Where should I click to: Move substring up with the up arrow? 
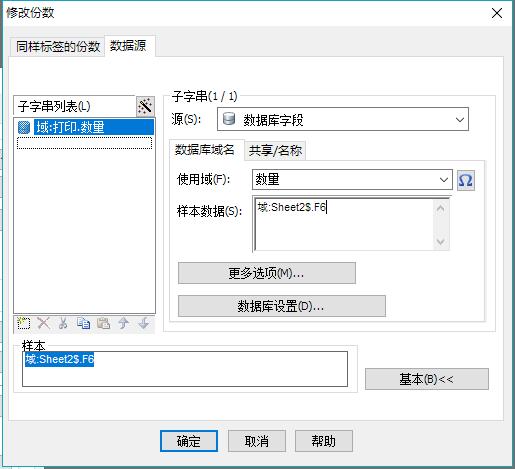[124, 323]
